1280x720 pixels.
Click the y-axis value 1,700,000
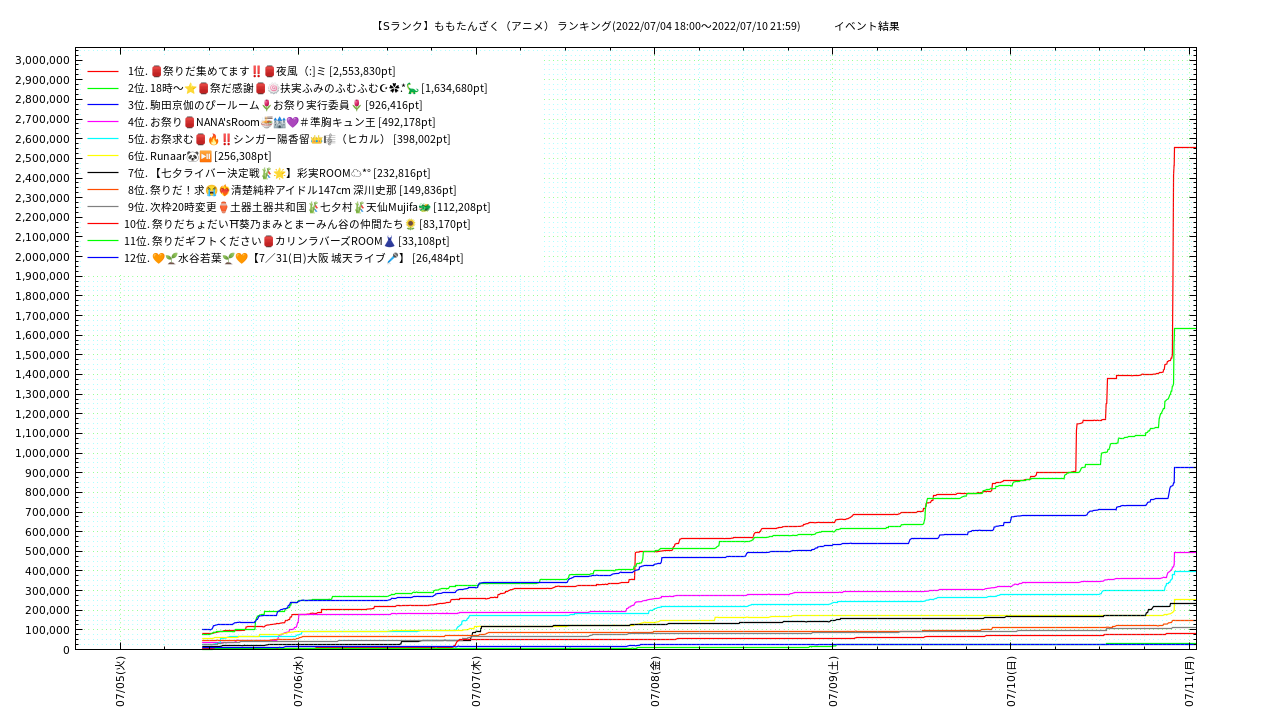[x=42, y=316]
